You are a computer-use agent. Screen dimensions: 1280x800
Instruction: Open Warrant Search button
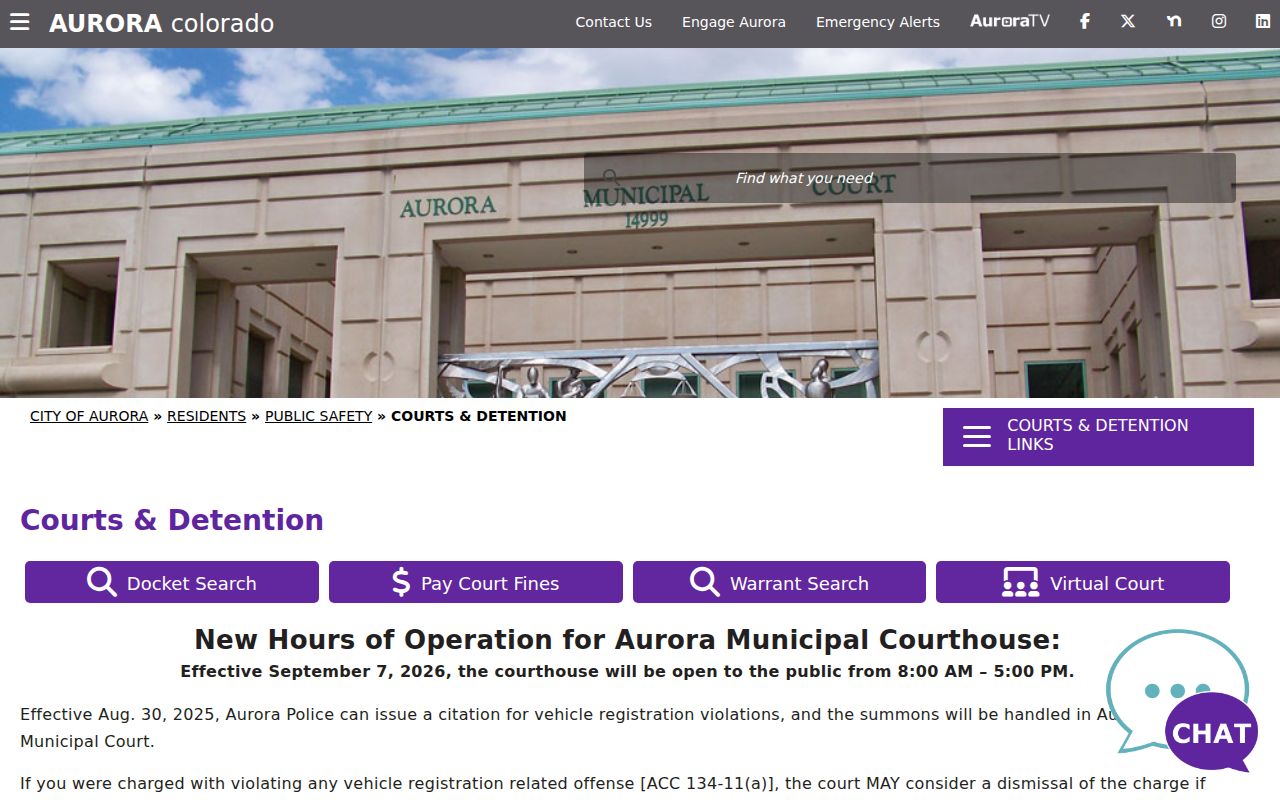779,582
